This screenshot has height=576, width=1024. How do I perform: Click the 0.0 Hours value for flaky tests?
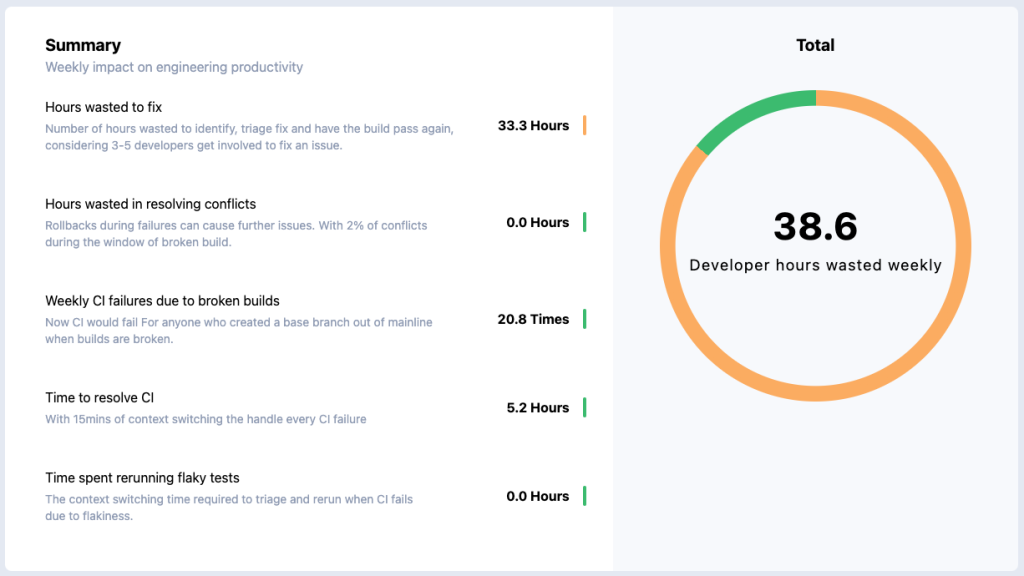(537, 496)
